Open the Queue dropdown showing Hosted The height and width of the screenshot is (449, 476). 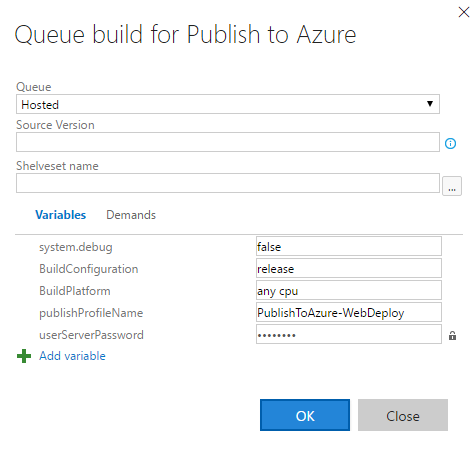[x=228, y=104]
